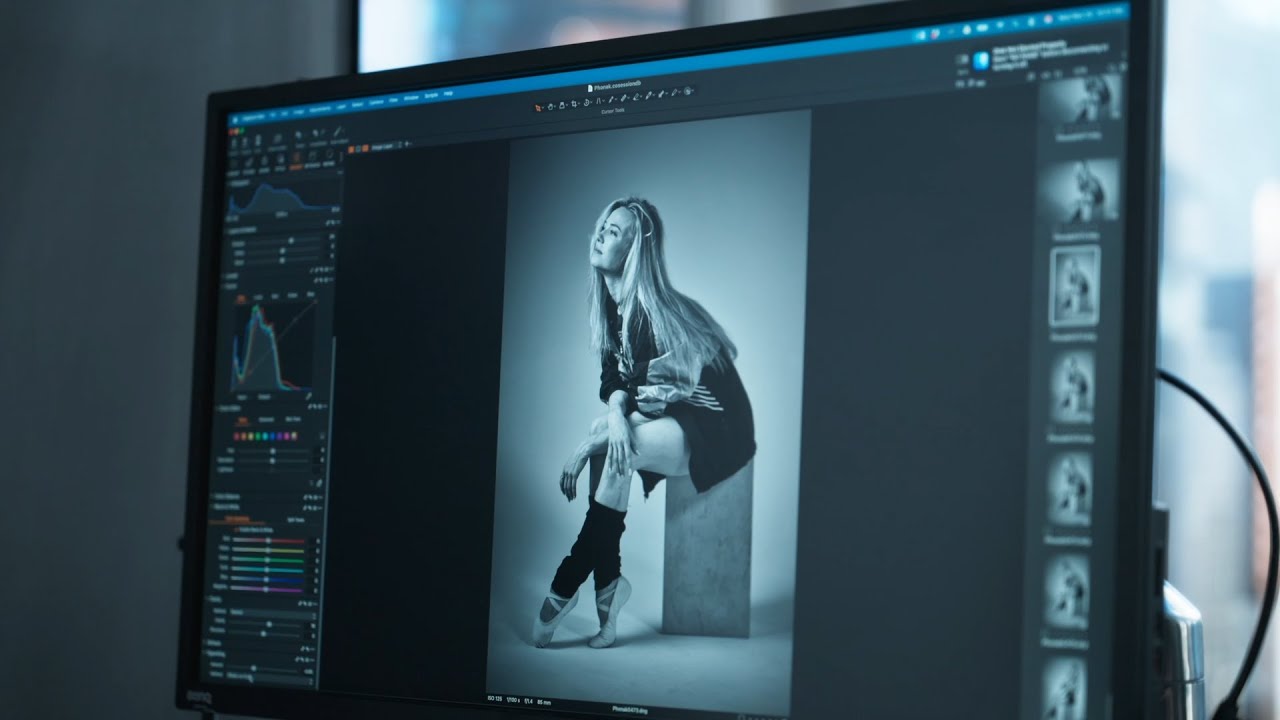Toggle the orange viewer mode icon
1280x720 pixels.
(351, 150)
